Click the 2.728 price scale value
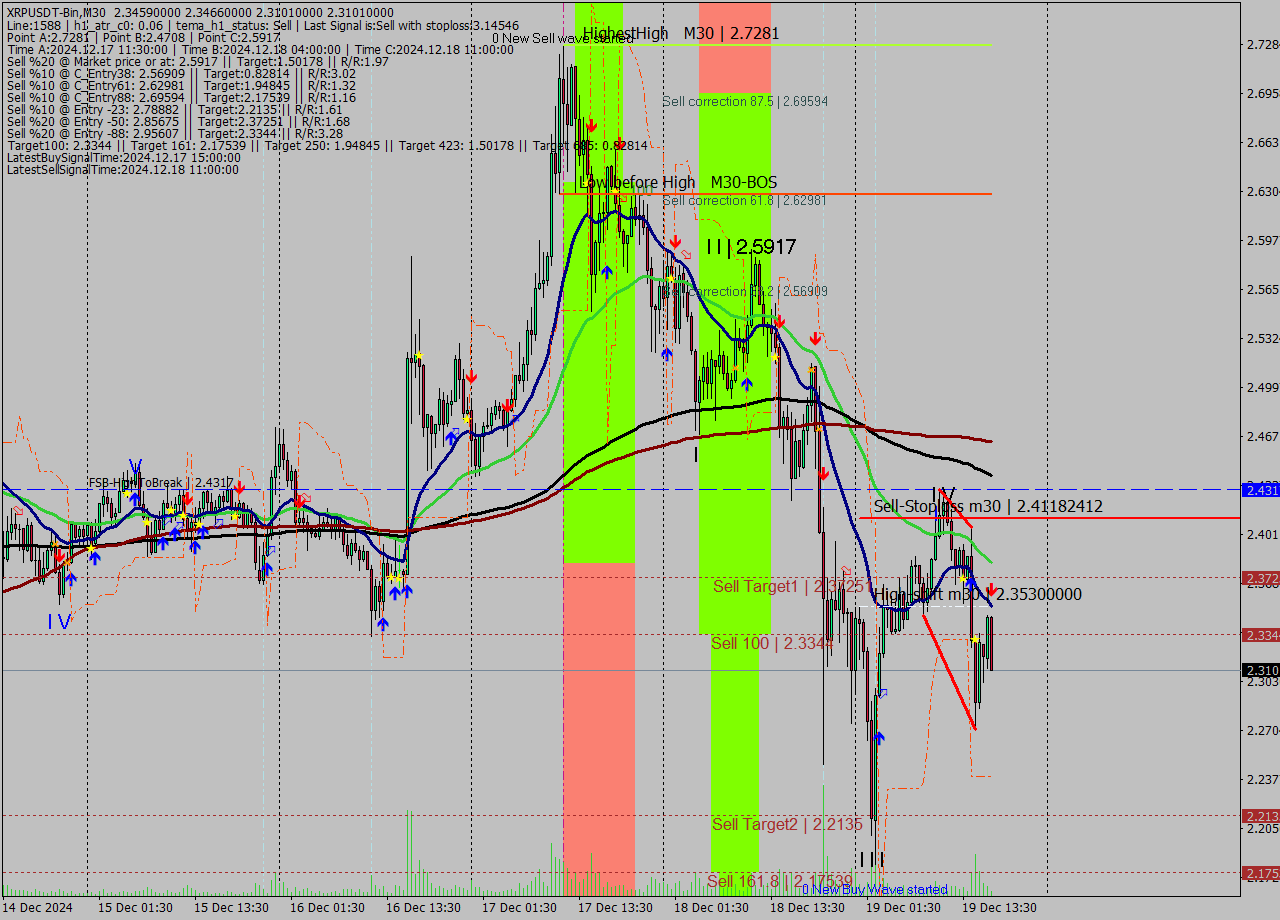This screenshot has height=920, width=1280. pos(1263,44)
